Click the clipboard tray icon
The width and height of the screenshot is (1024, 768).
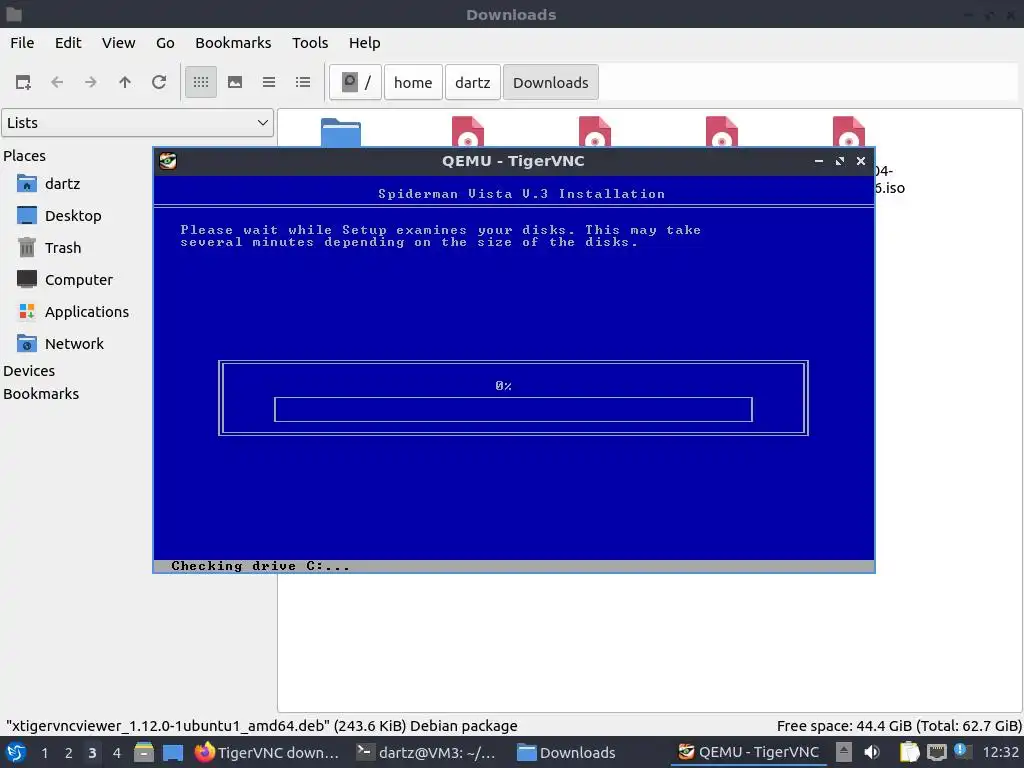pyautogui.click(x=910, y=752)
